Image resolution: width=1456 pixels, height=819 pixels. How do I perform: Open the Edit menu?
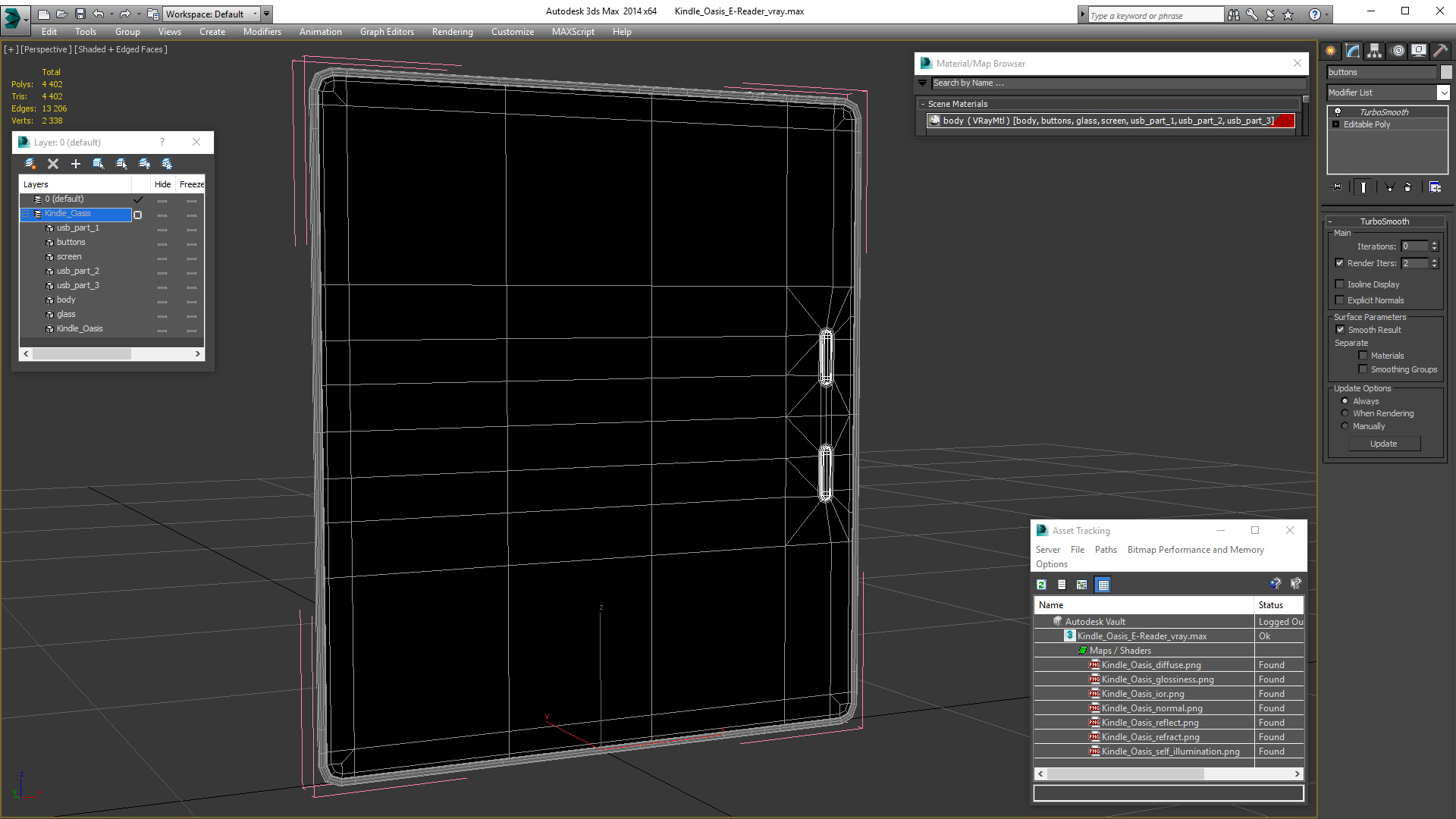pyautogui.click(x=49, y=32)
